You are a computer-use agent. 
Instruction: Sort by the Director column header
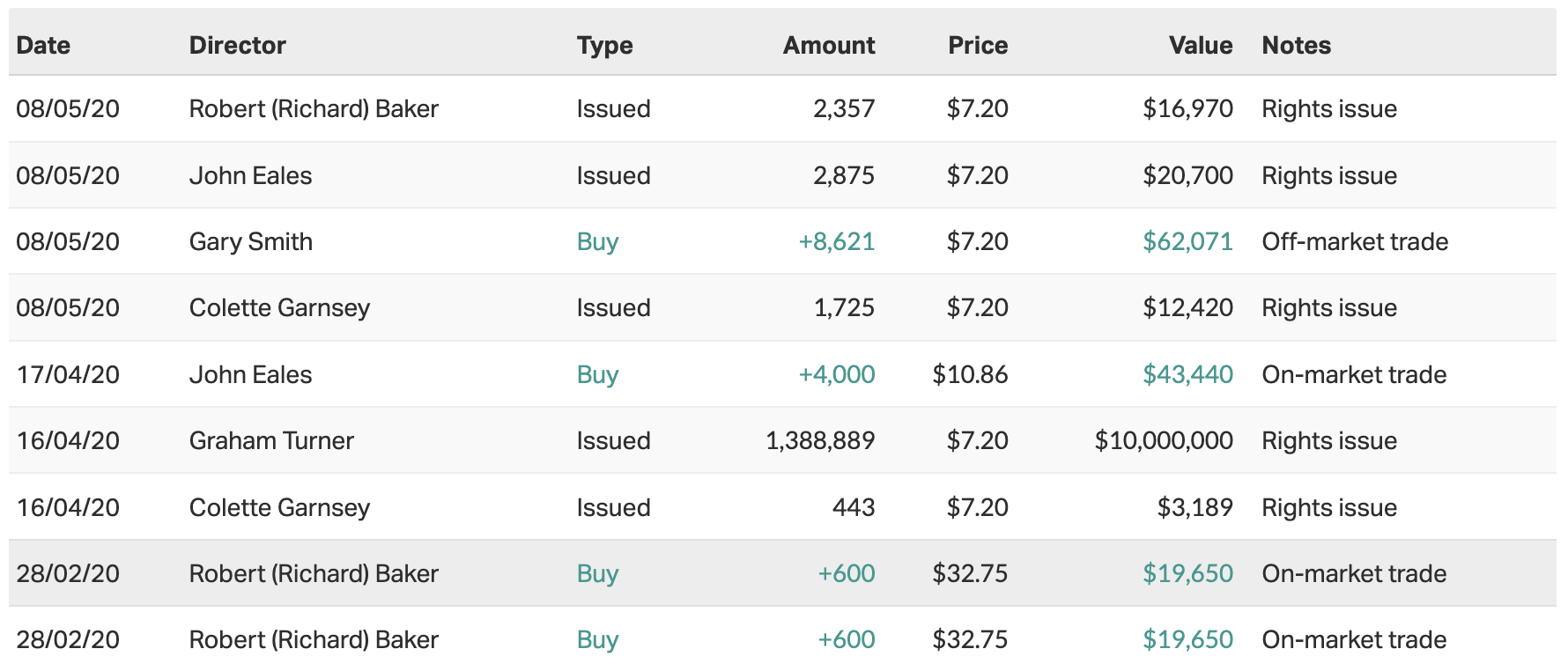pos(237,45)
